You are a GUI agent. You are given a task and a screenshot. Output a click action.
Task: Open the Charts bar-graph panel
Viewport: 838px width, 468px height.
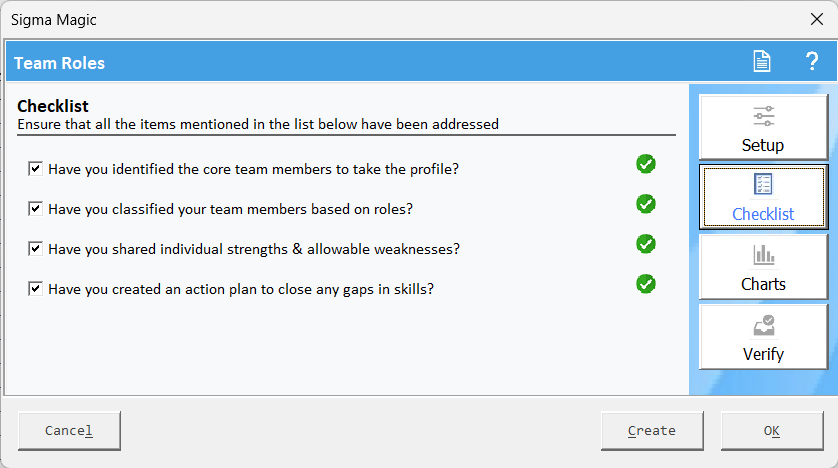point(763,267)
